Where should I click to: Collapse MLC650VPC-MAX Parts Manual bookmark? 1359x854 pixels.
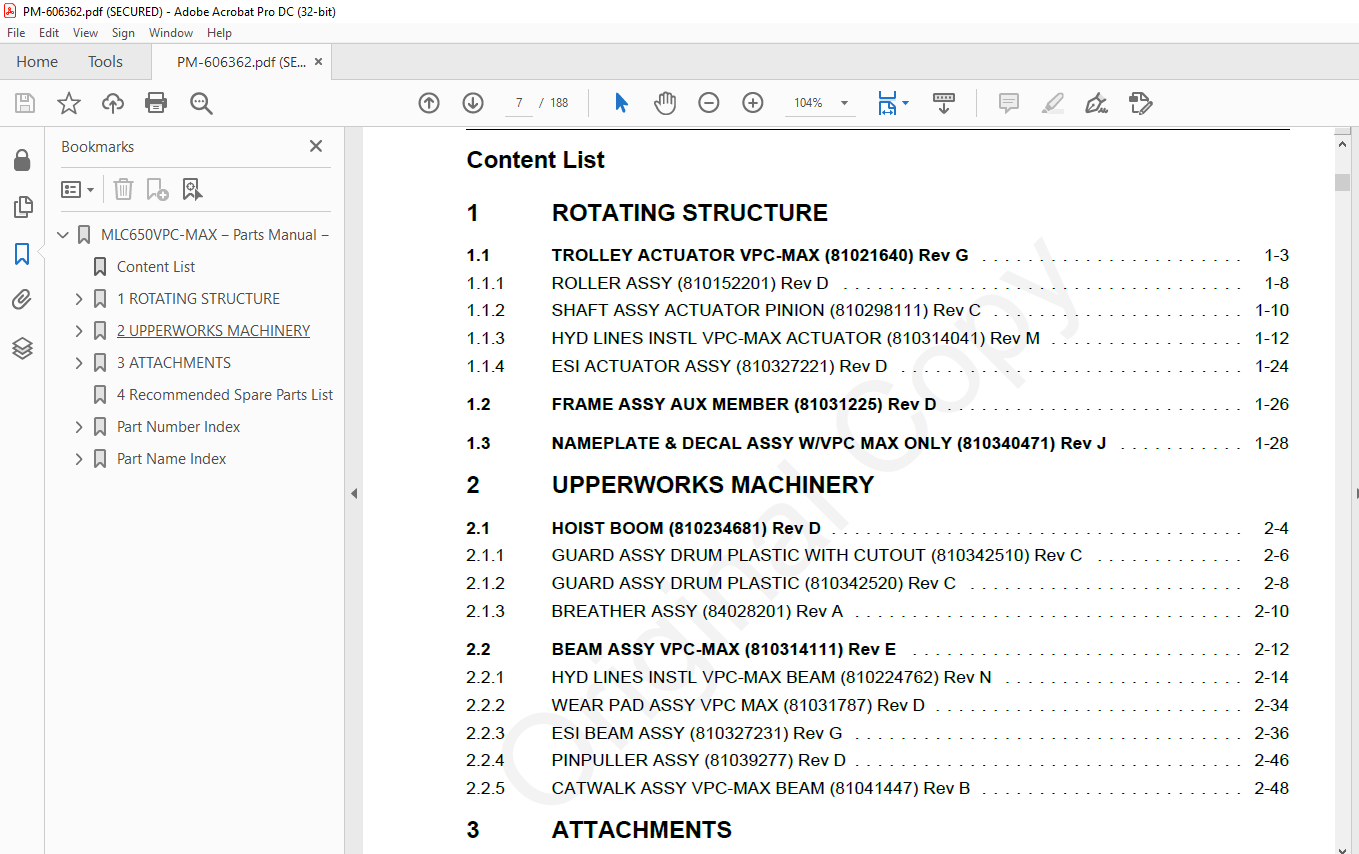(x=63, y=235)
